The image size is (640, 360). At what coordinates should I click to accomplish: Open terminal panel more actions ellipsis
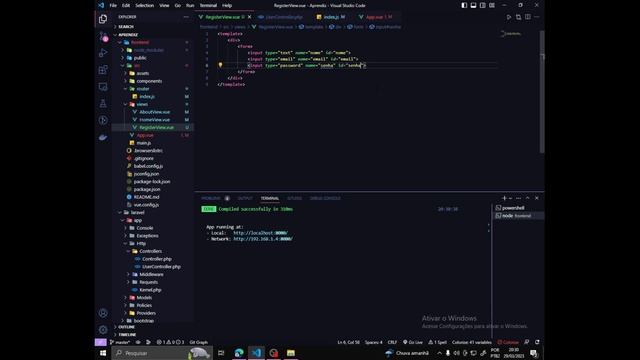pos(518,198)
